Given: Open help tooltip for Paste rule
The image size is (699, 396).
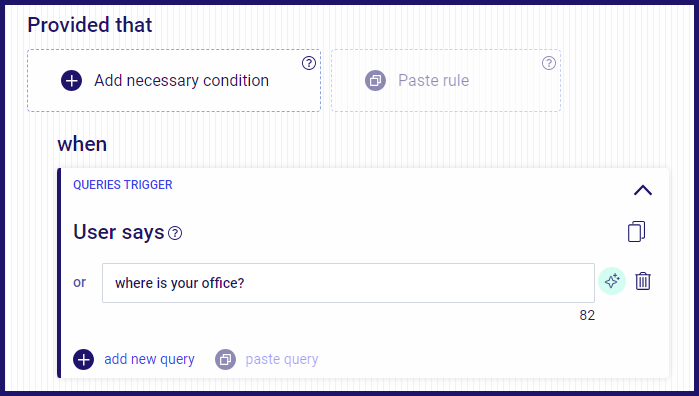Looking at the screenshot, I should 549,63.
